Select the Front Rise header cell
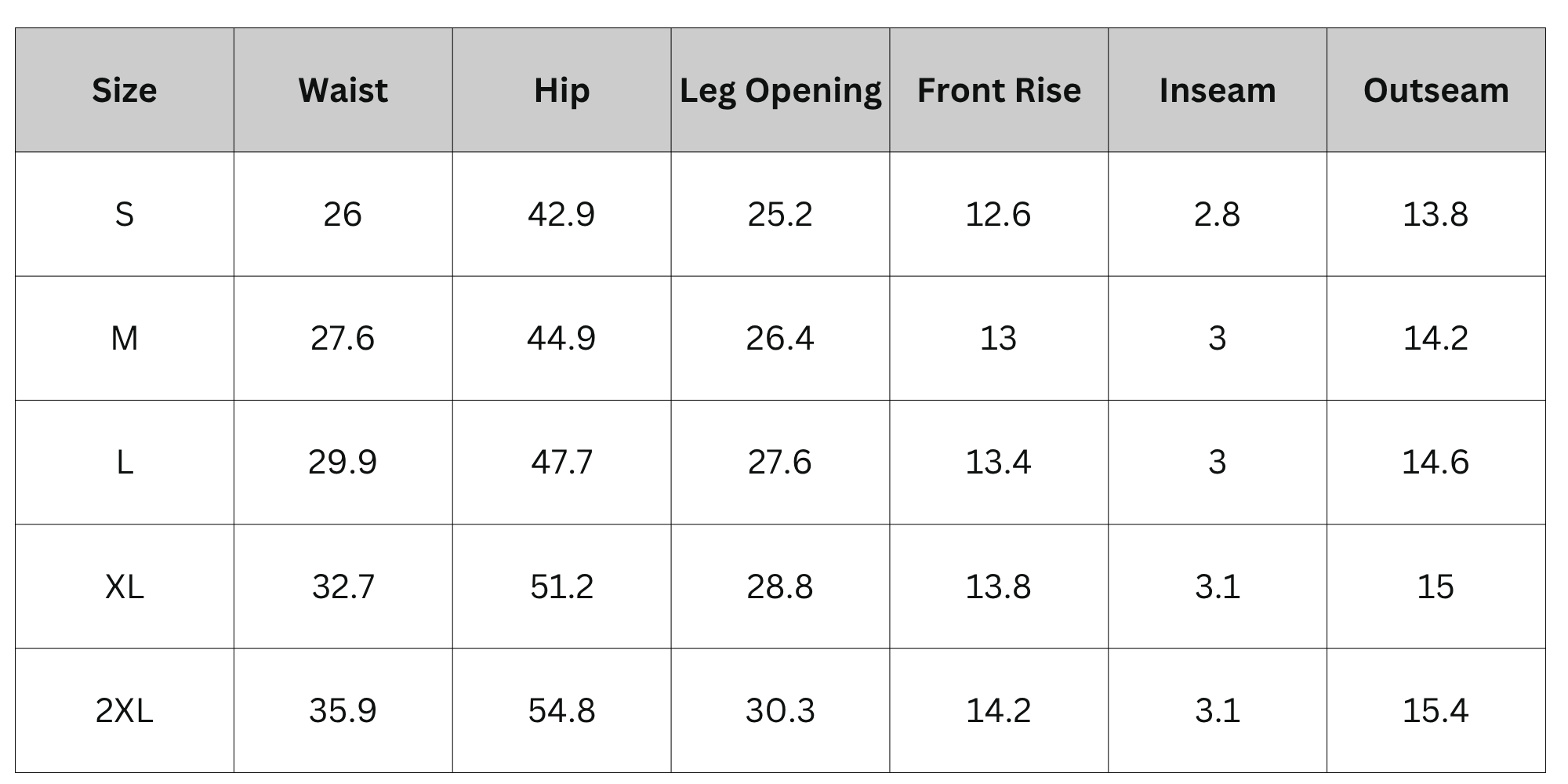1568x784 pixels. coord(999,90)
